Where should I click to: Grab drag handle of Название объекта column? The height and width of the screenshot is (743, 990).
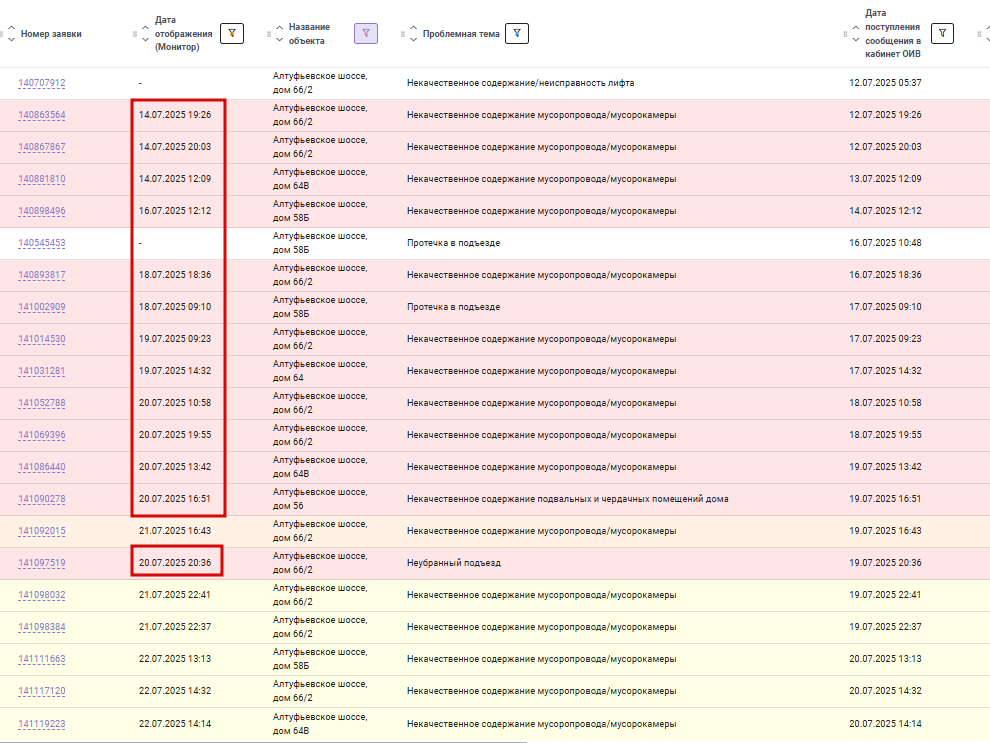coord(268,34)
